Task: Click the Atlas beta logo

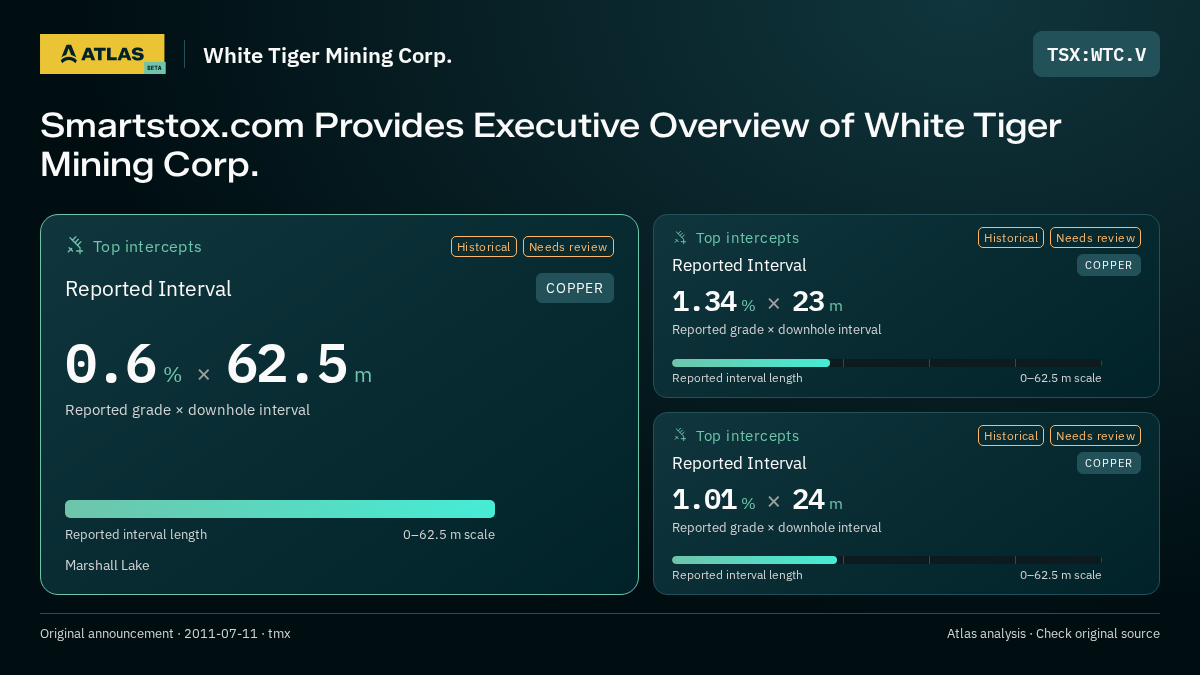Action: tap(102, 54)
